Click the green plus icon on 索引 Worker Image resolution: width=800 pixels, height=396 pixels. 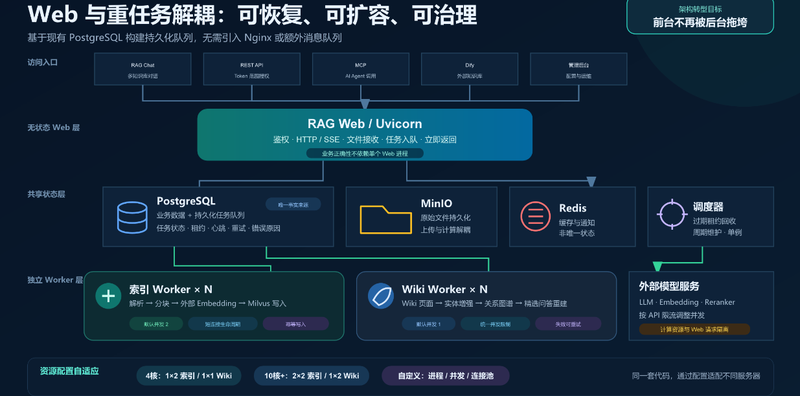[x=108, y=296]
